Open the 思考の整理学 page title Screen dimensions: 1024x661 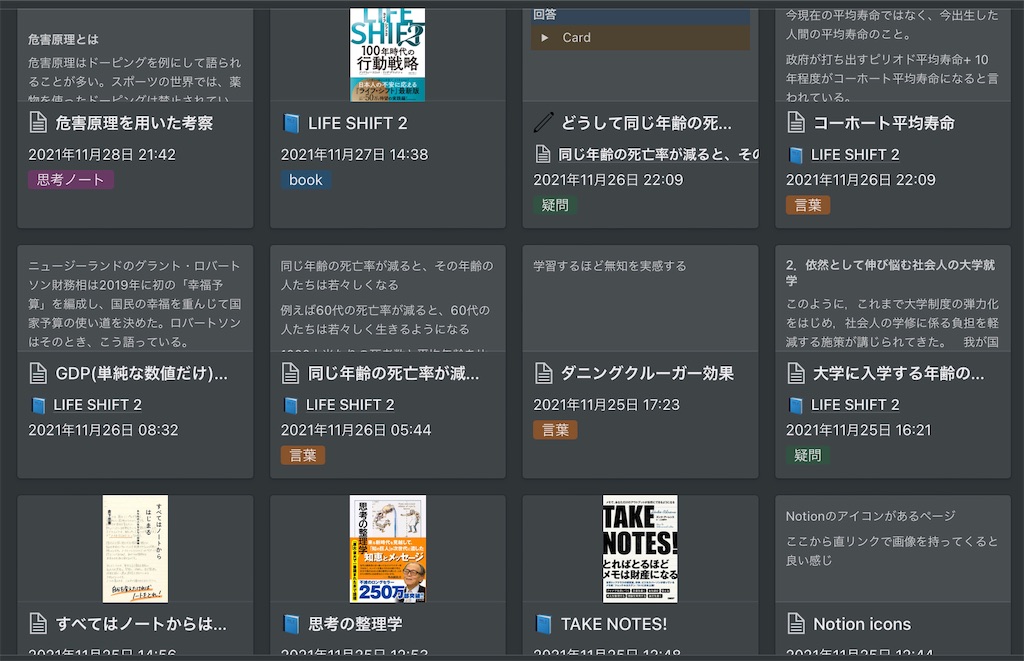(x=355, y=624)
